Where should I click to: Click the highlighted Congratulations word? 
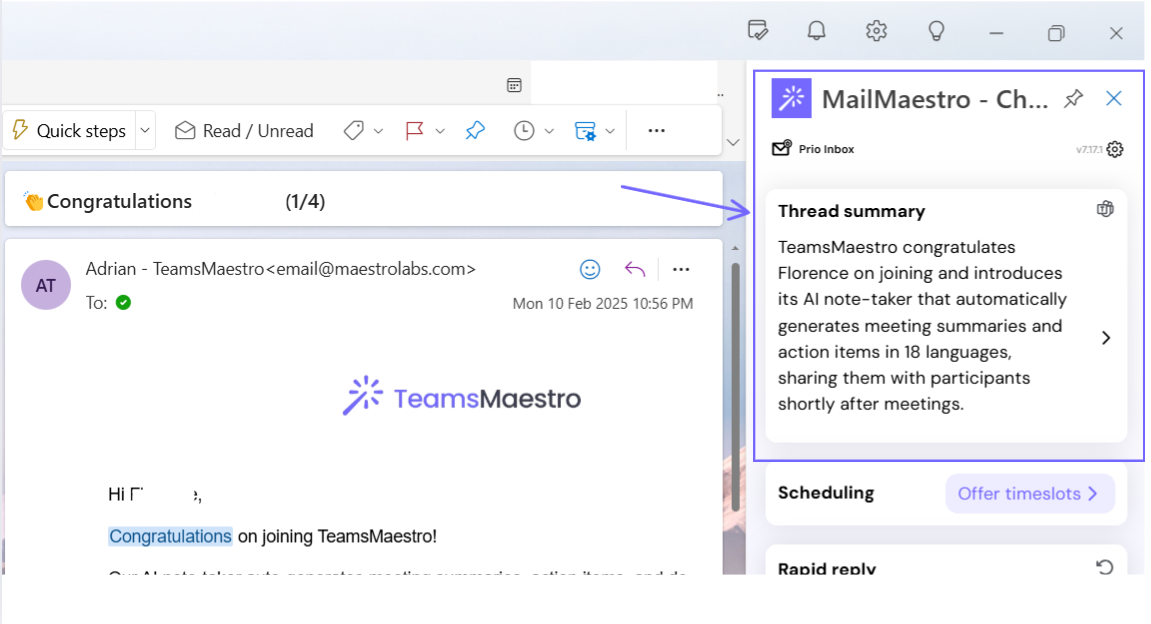tap(170, 537)
